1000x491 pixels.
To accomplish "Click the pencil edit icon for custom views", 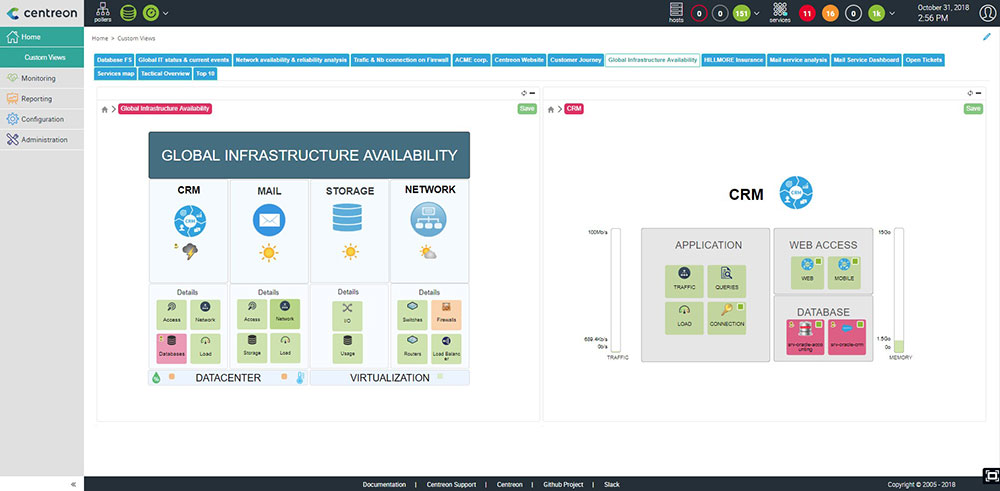I will 987,37.
